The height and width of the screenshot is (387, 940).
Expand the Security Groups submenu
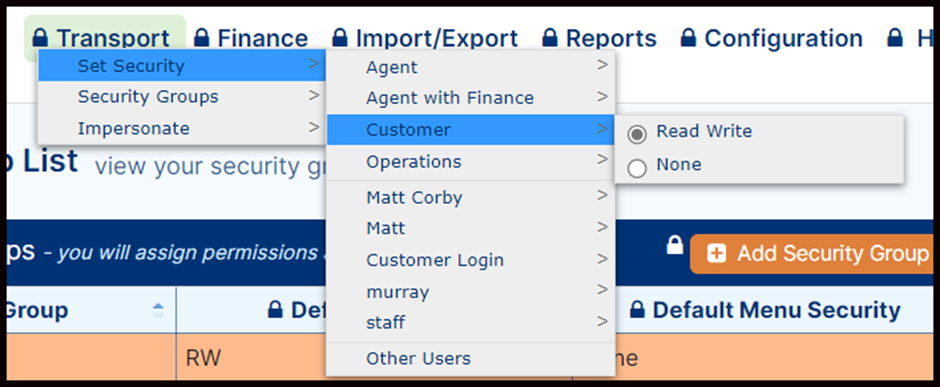[182, 96]
